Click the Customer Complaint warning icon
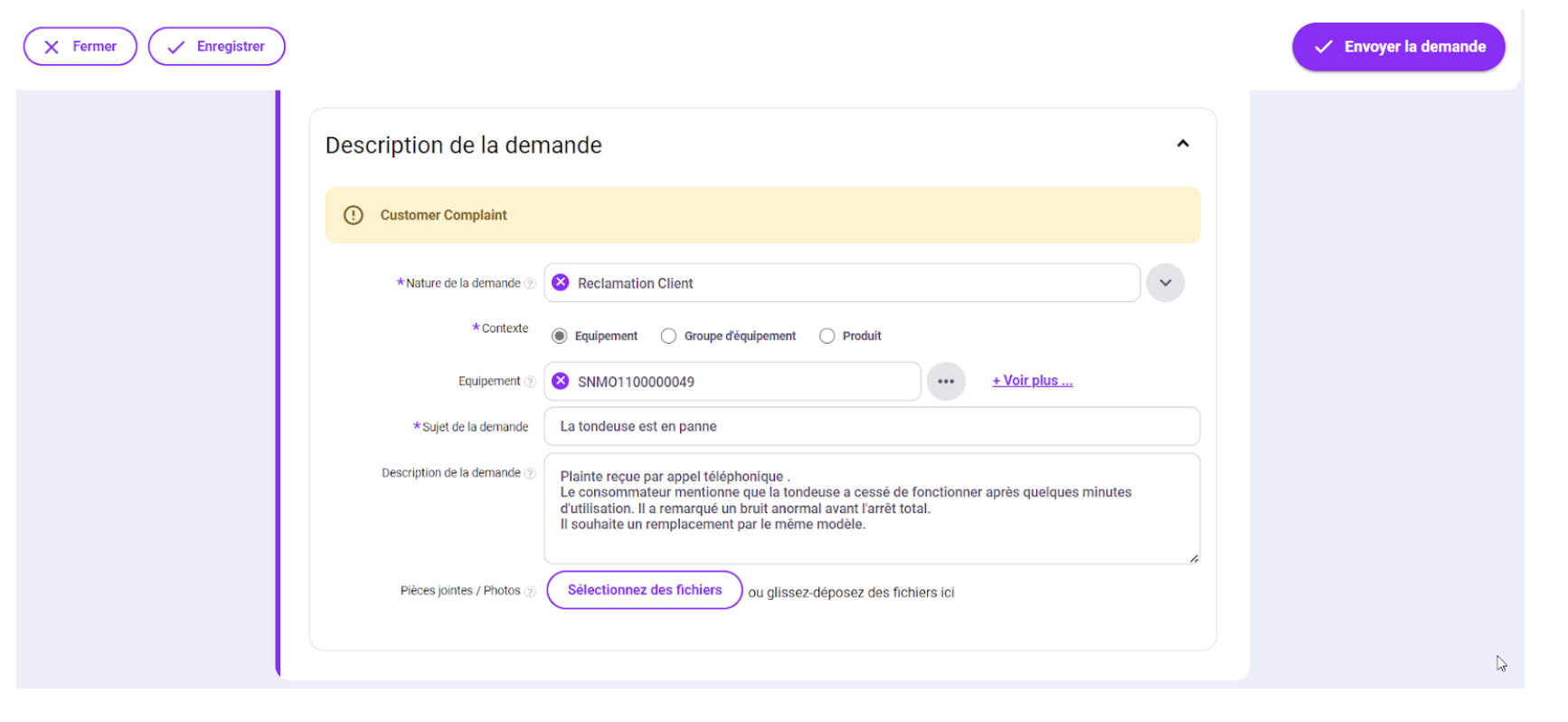The height and width of the screenshot is (722, 1568). 354,215
